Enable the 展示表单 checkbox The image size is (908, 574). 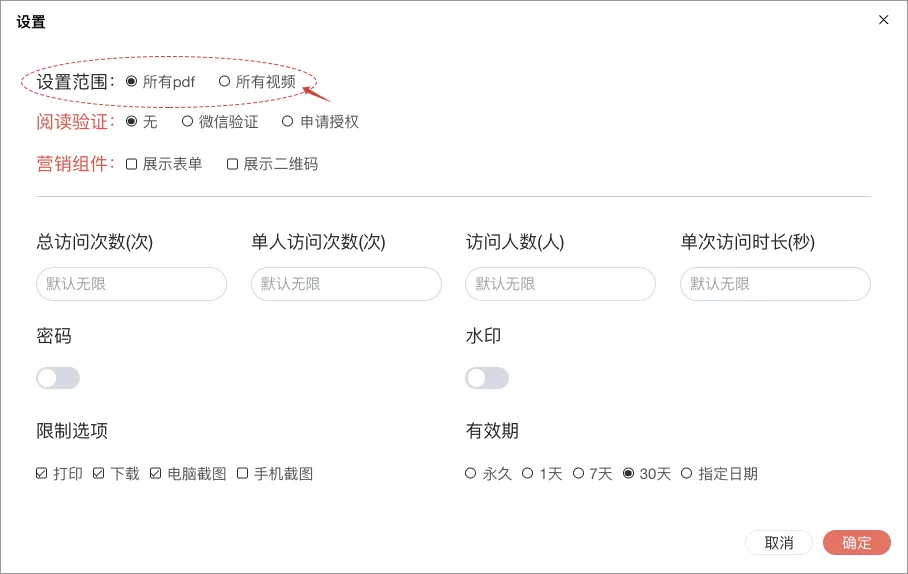132,164
